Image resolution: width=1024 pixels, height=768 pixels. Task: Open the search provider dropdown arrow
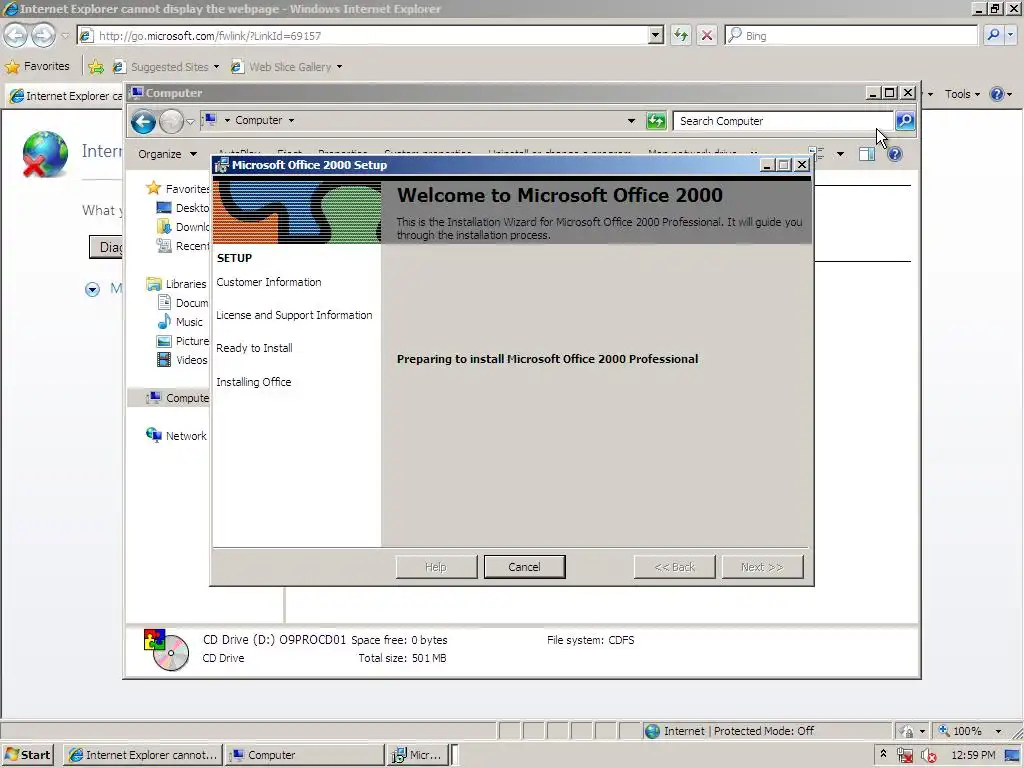pyautogui.click(x=1011, y=35)
